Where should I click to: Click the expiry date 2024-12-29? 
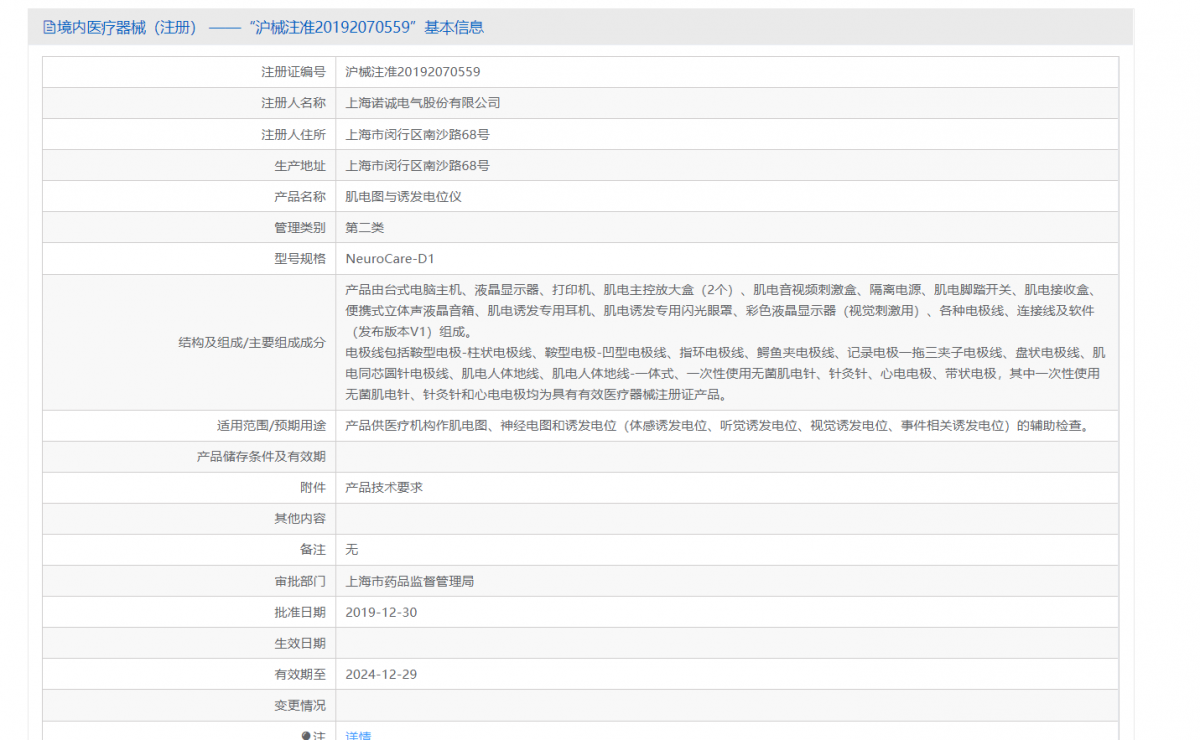point(381,674)
